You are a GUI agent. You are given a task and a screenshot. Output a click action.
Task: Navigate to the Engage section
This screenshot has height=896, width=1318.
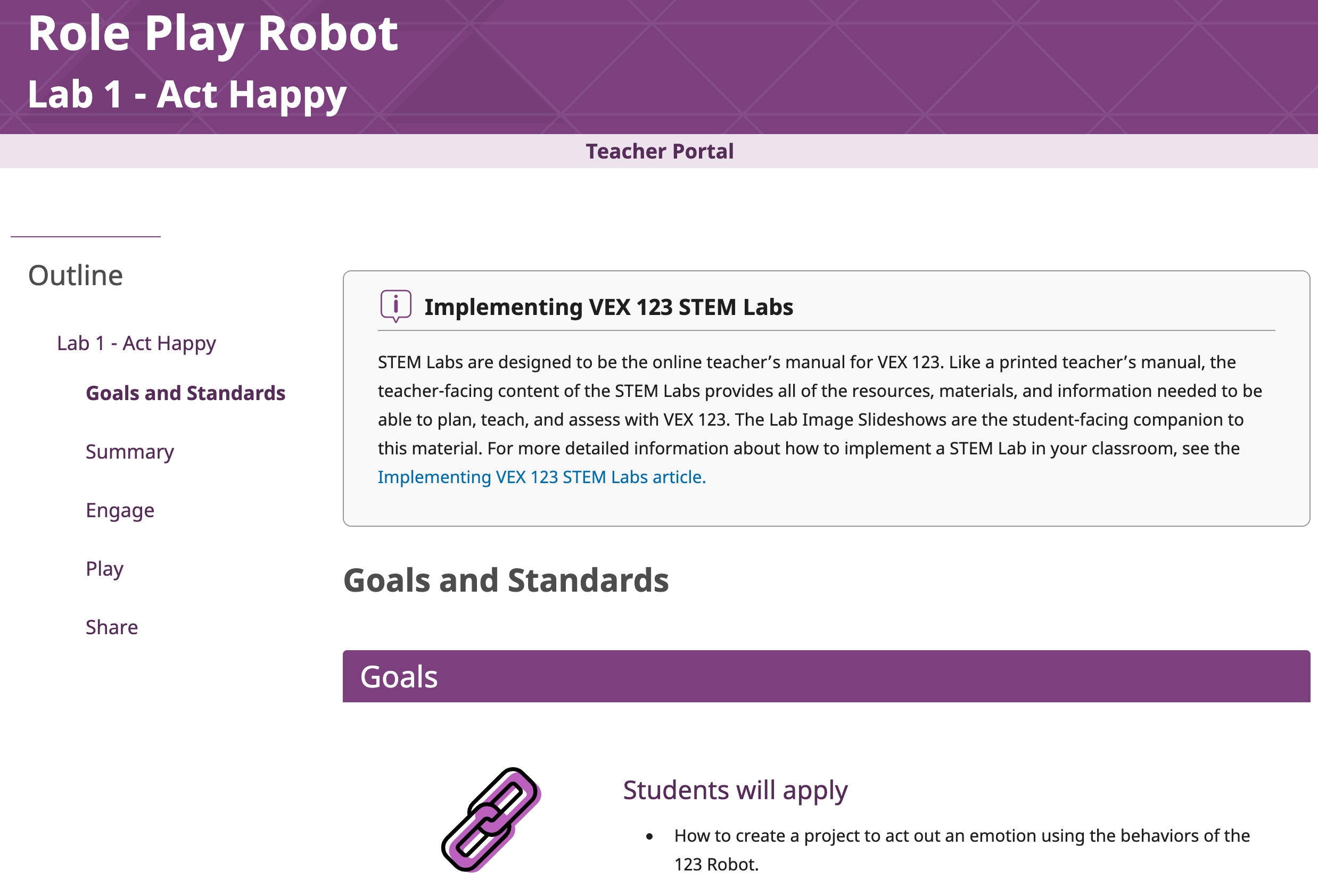coord(120,510)
